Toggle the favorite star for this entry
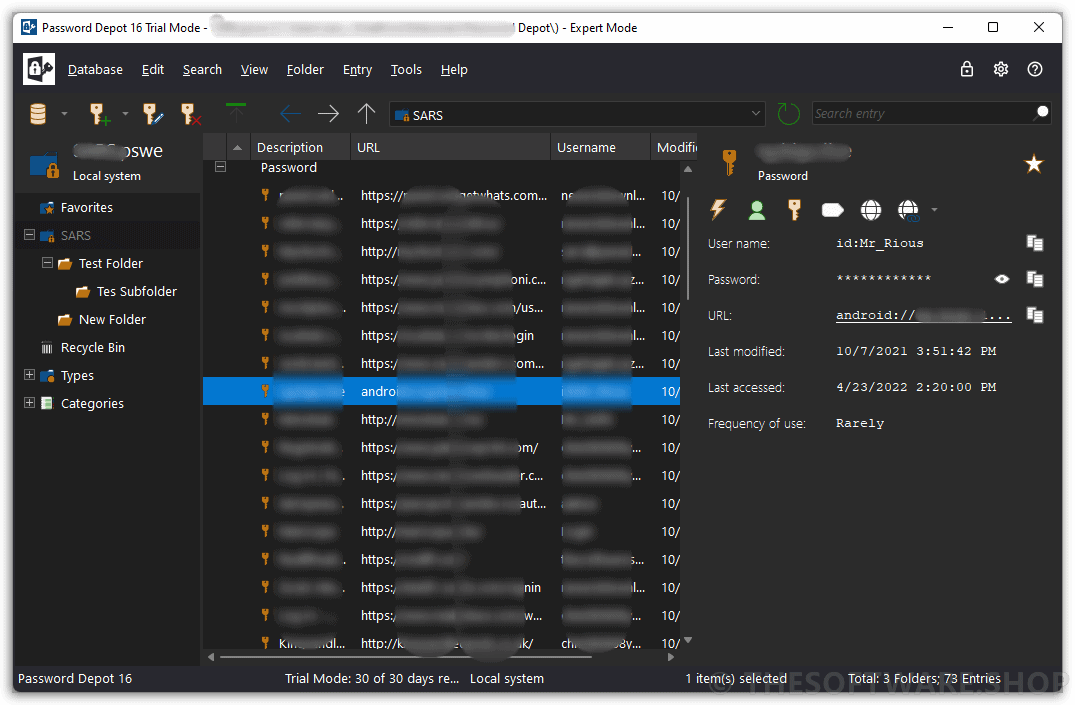 [1034, 164]
